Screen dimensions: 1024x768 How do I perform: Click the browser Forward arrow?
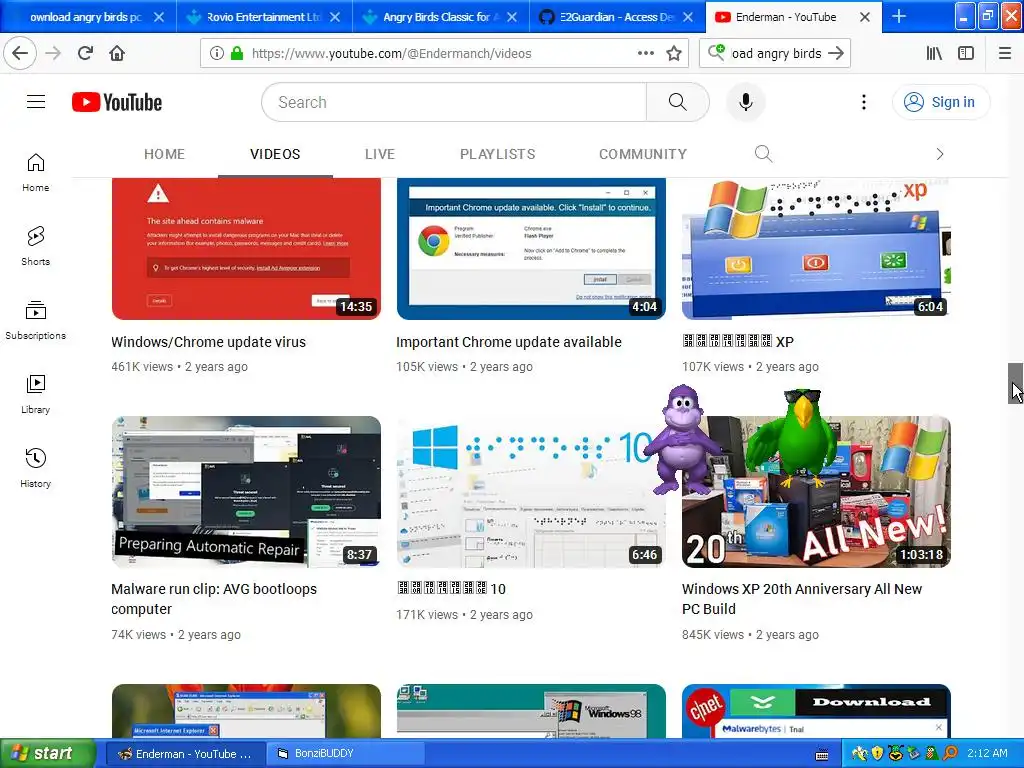(53, 54)
